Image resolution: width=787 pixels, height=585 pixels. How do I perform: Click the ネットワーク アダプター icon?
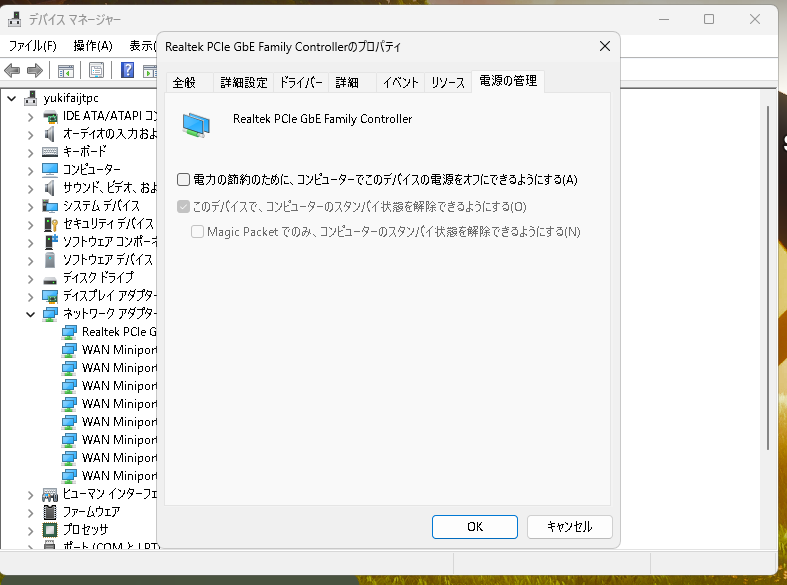(x=50, y=314)
